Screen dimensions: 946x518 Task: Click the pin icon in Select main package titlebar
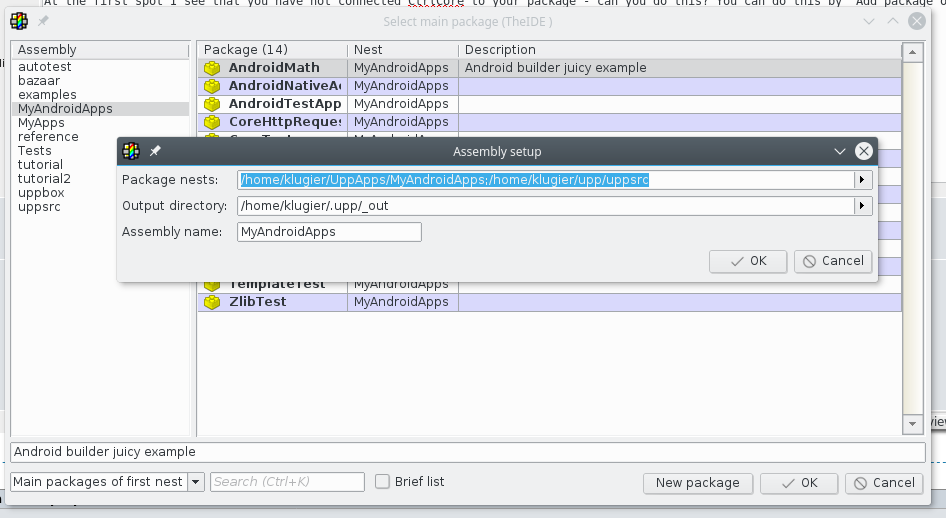[x=44, y=22]
